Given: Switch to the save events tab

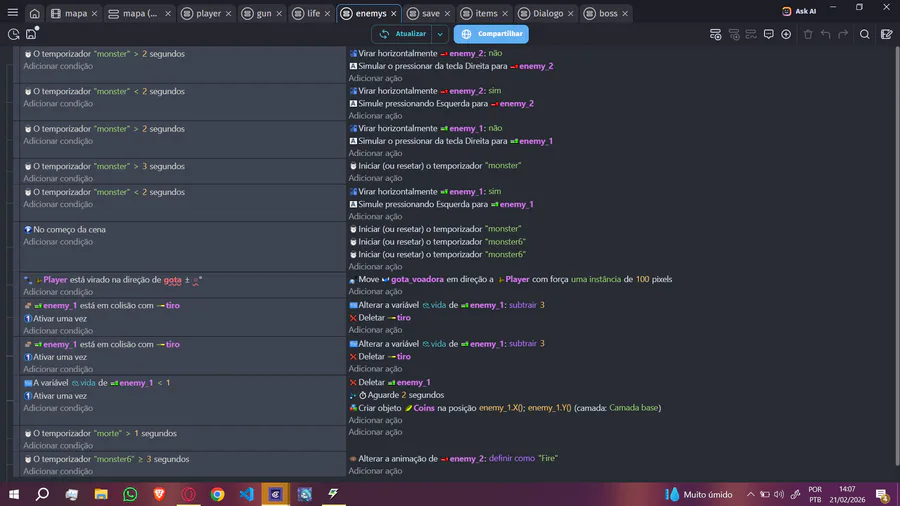Looking at the screenshot, I should click(429, 13).
